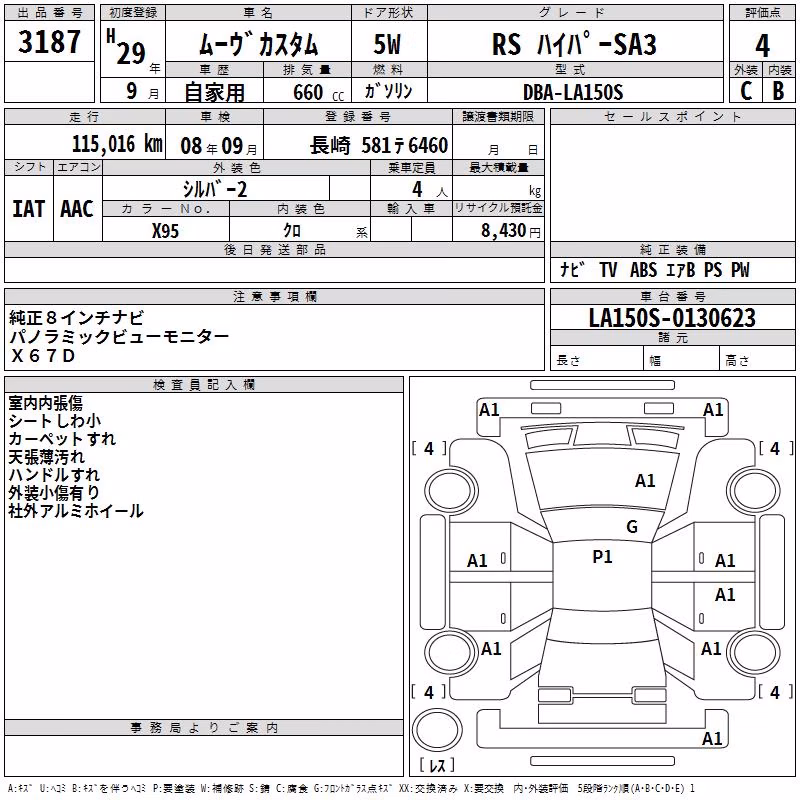Click the 検査員記入欄 section header
Screen dimensions: 800x800
pyautogui.click(x=204, y=385)
